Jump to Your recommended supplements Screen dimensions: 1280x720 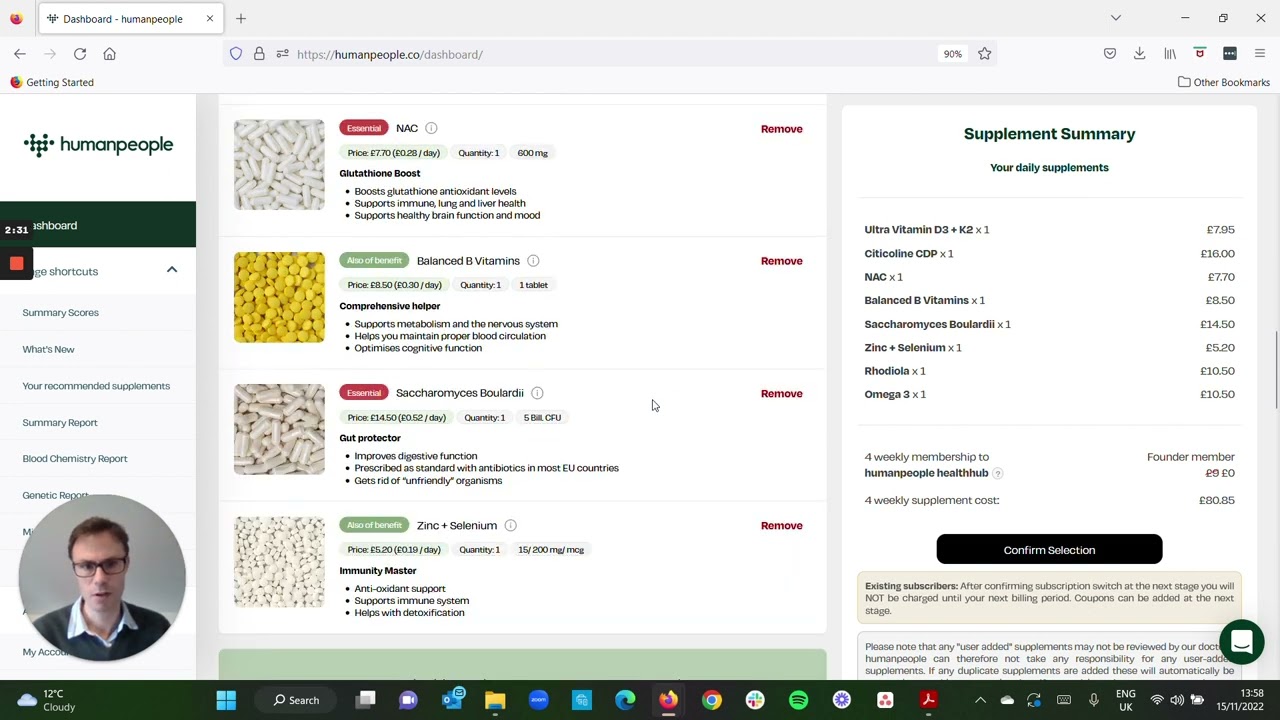click(x=96, y=386)
